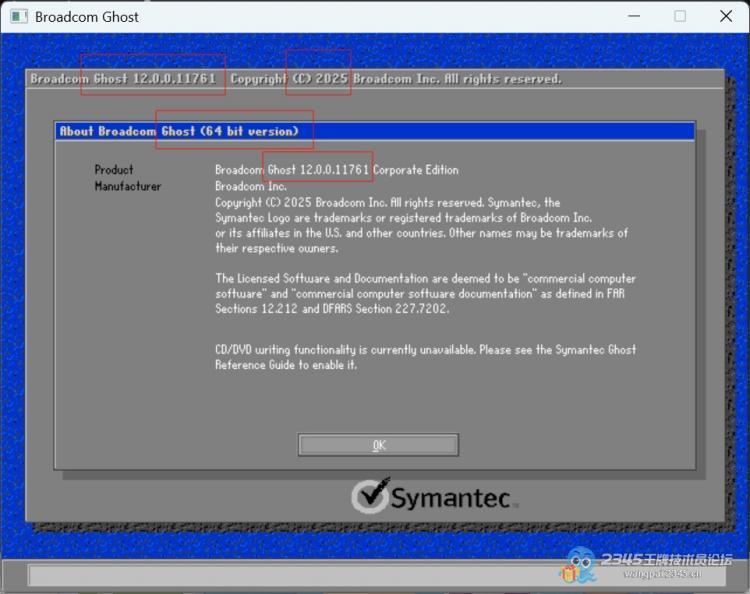Minimize the Broadcom Ghost window
Image resolution: width=750 pixels, height=594 pixels.
(633, 16)
